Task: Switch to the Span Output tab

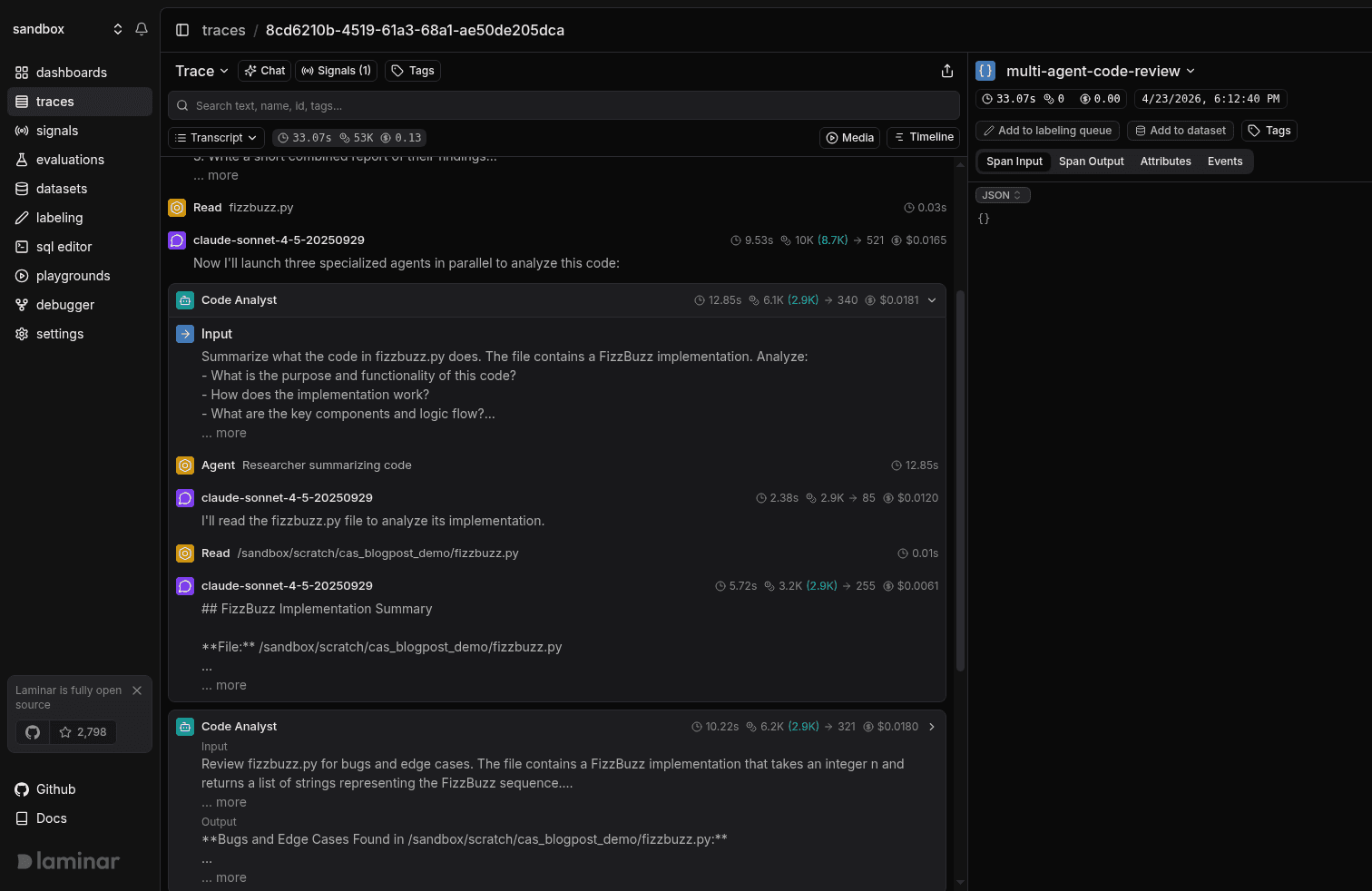Action: tap(1091, 162)
